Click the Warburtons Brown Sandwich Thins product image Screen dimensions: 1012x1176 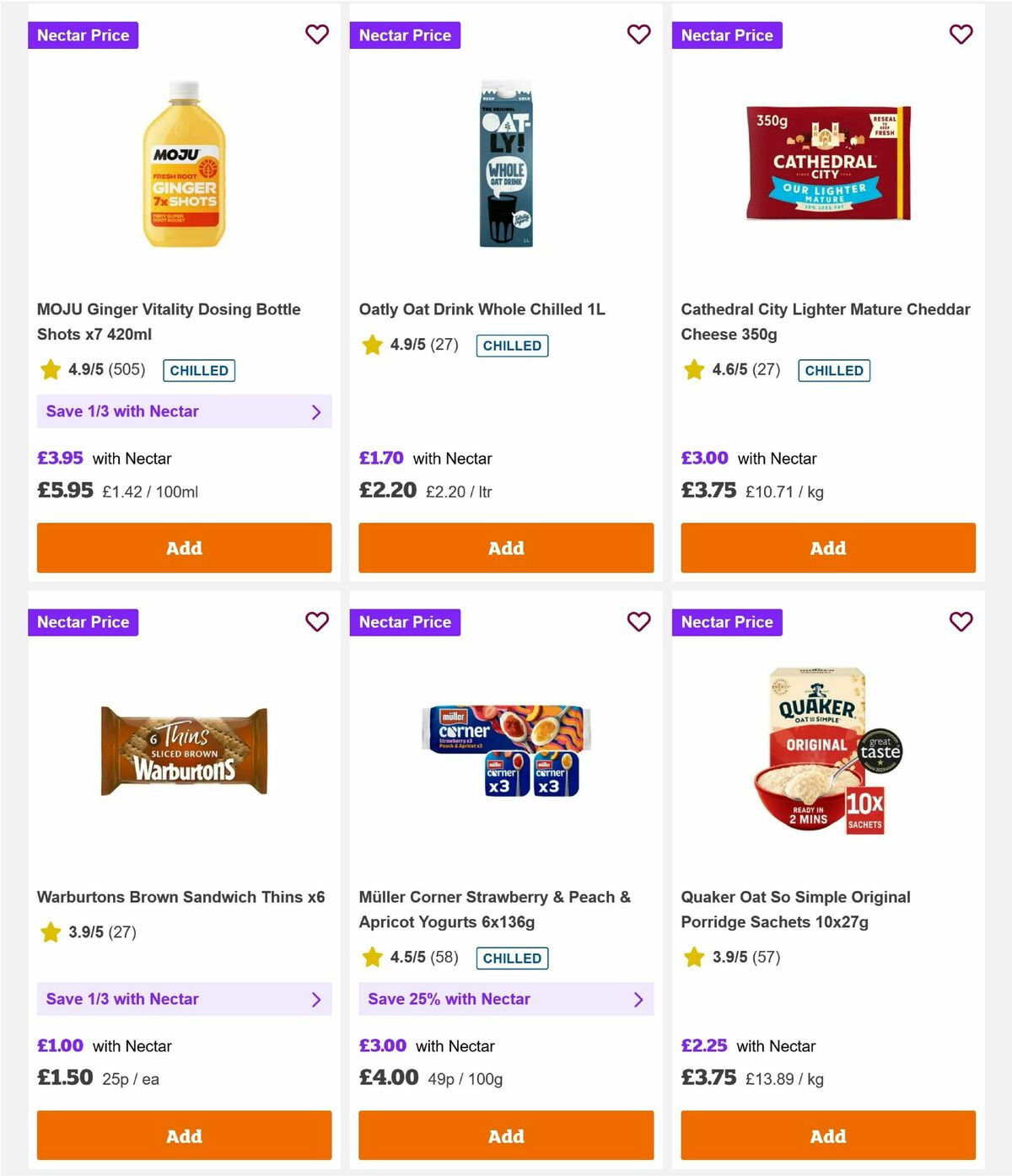pyautogui.click(x=183, y=749)
